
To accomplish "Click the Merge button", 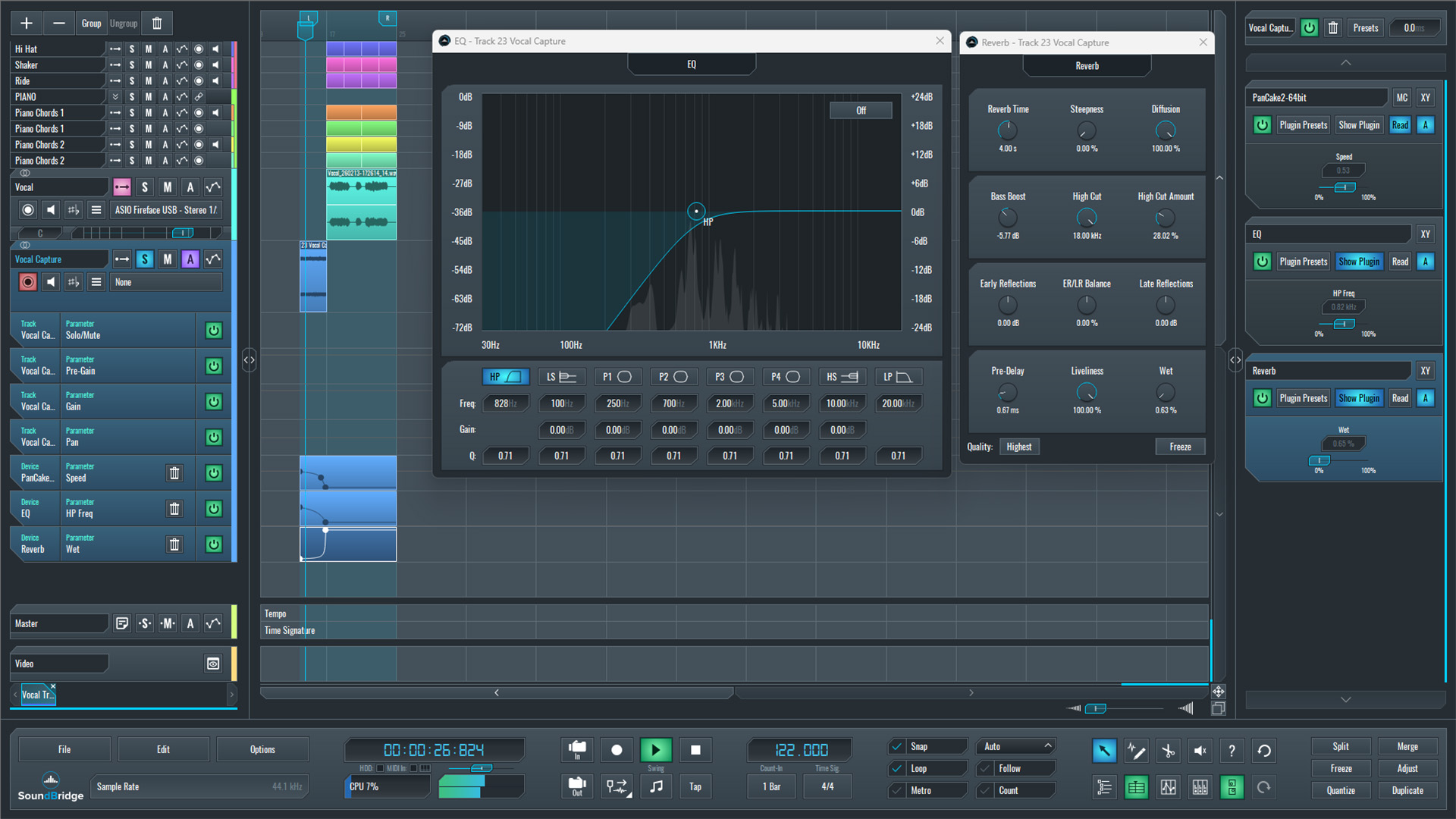I will 1407,746.
